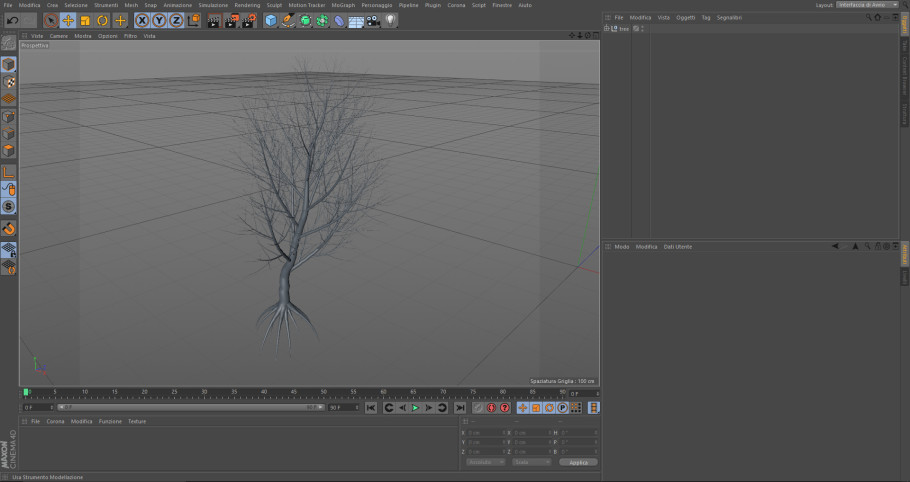Open the Rendering menu

point(247,5)
